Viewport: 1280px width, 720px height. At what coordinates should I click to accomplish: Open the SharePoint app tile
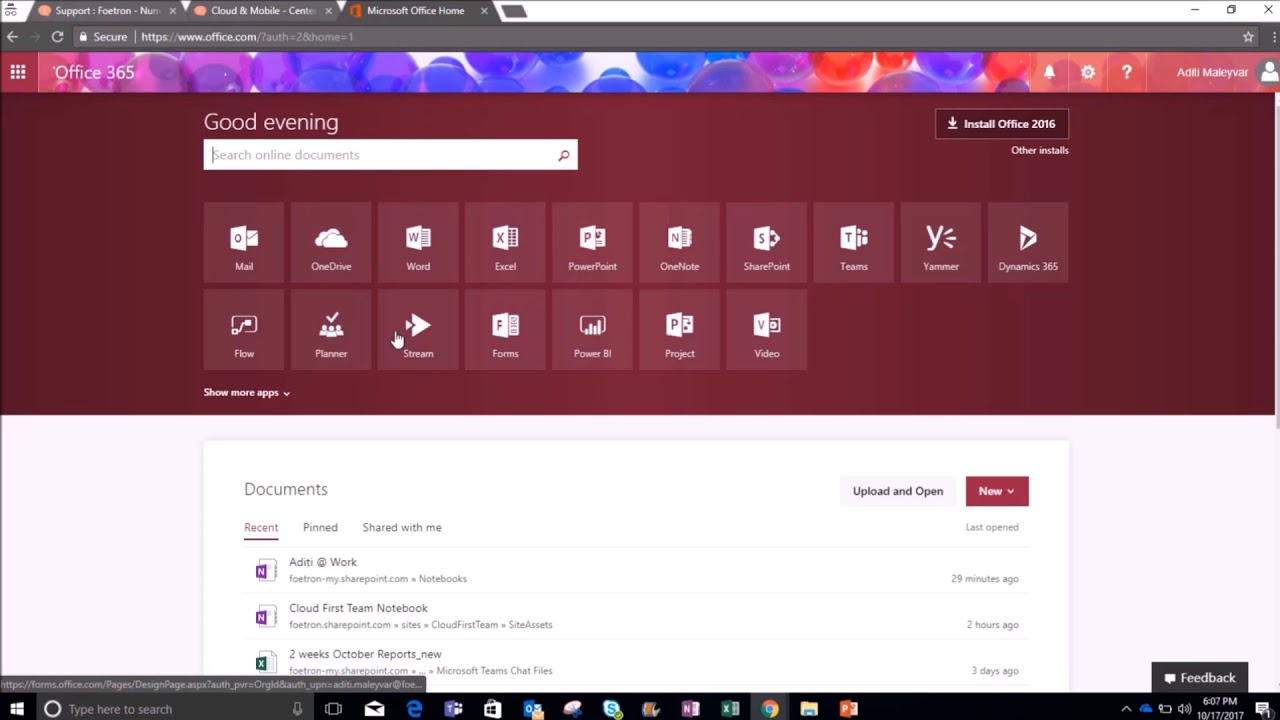[x=766, y=243]
